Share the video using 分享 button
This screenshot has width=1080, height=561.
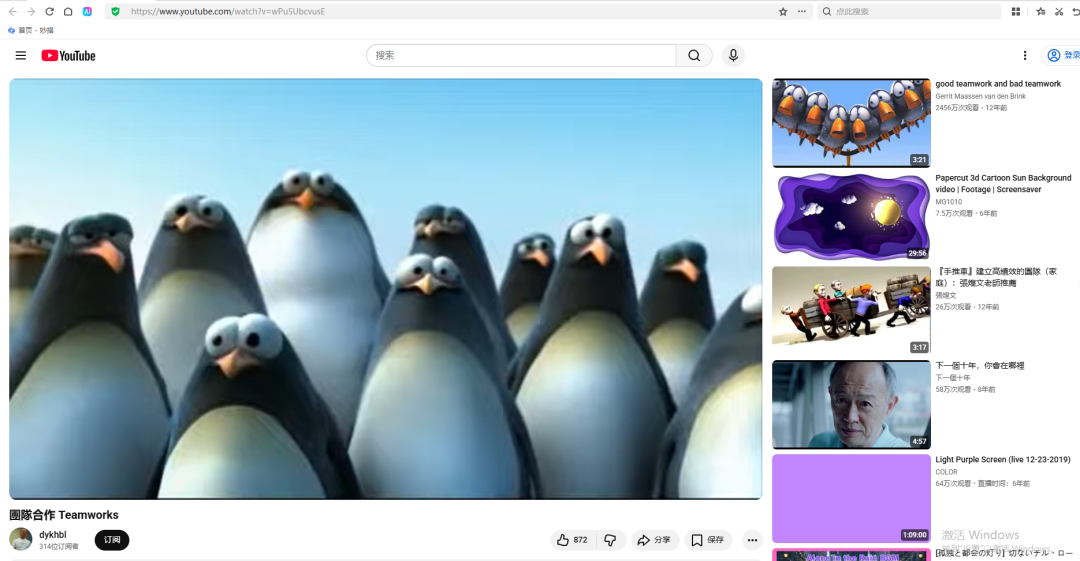point(654,540)
